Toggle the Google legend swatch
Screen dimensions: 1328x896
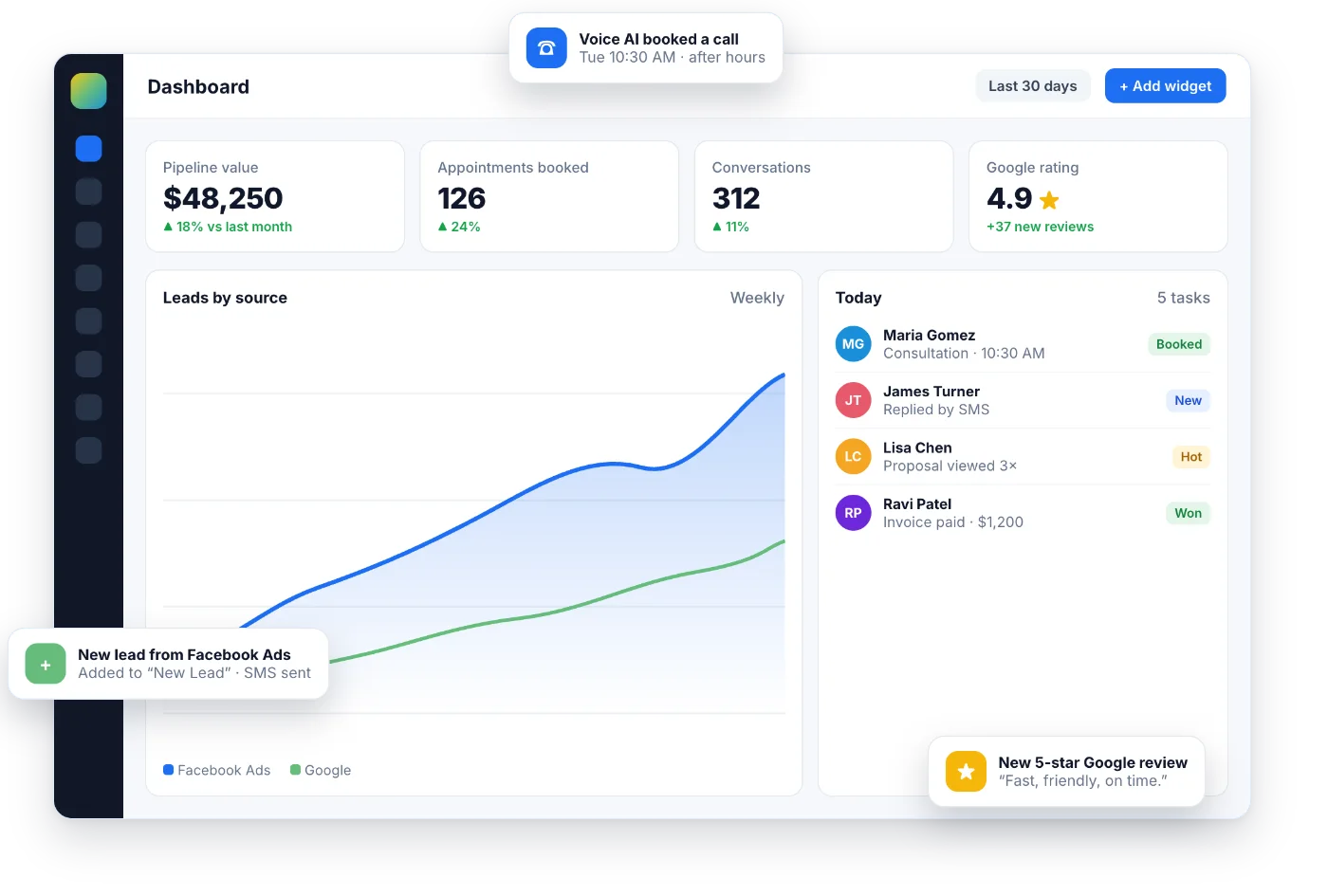[295, 770]
